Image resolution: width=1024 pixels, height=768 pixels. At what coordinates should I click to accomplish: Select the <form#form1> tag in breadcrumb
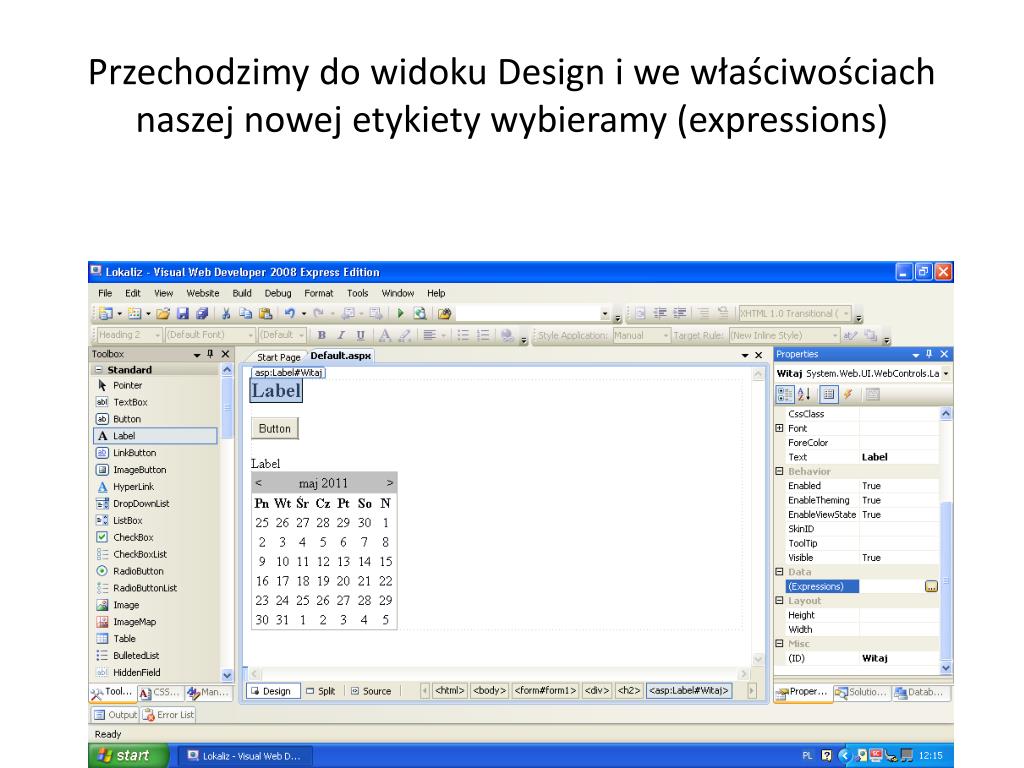(545, 690)
